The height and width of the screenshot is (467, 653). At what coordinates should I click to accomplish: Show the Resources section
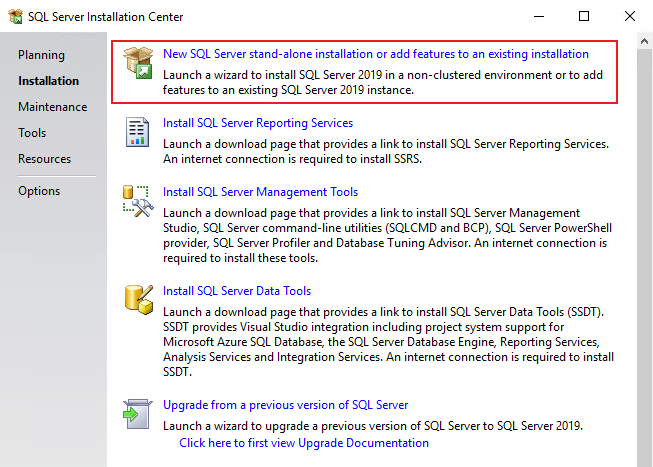(45, 159)
